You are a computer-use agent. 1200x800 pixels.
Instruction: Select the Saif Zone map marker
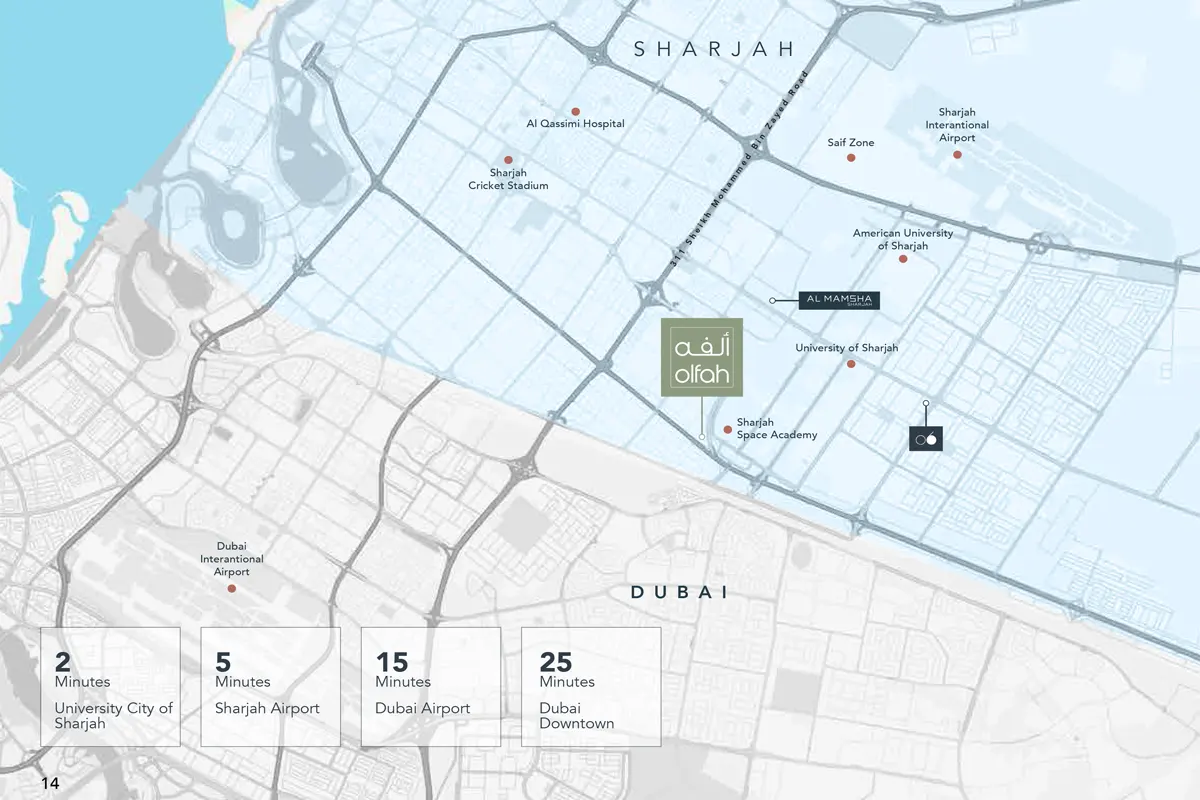coord(851,157)
